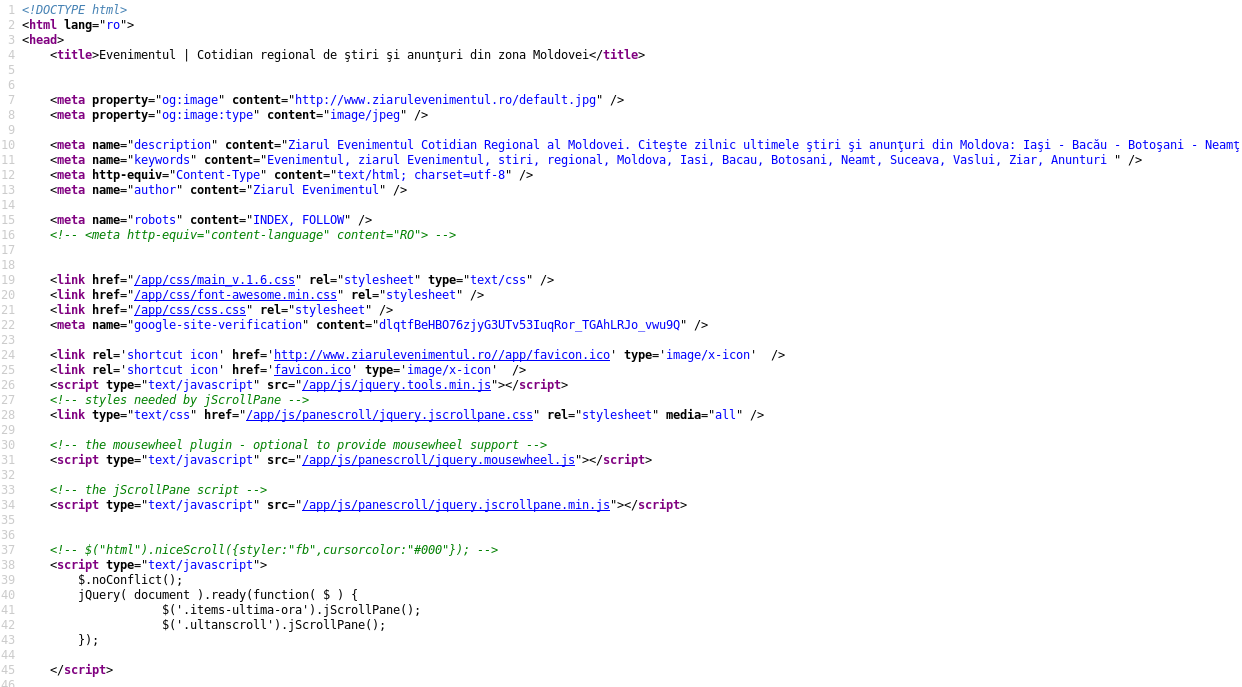Click the description meta content text
This screenshot has height=687, width=1242.
click(x=763, y=145)
